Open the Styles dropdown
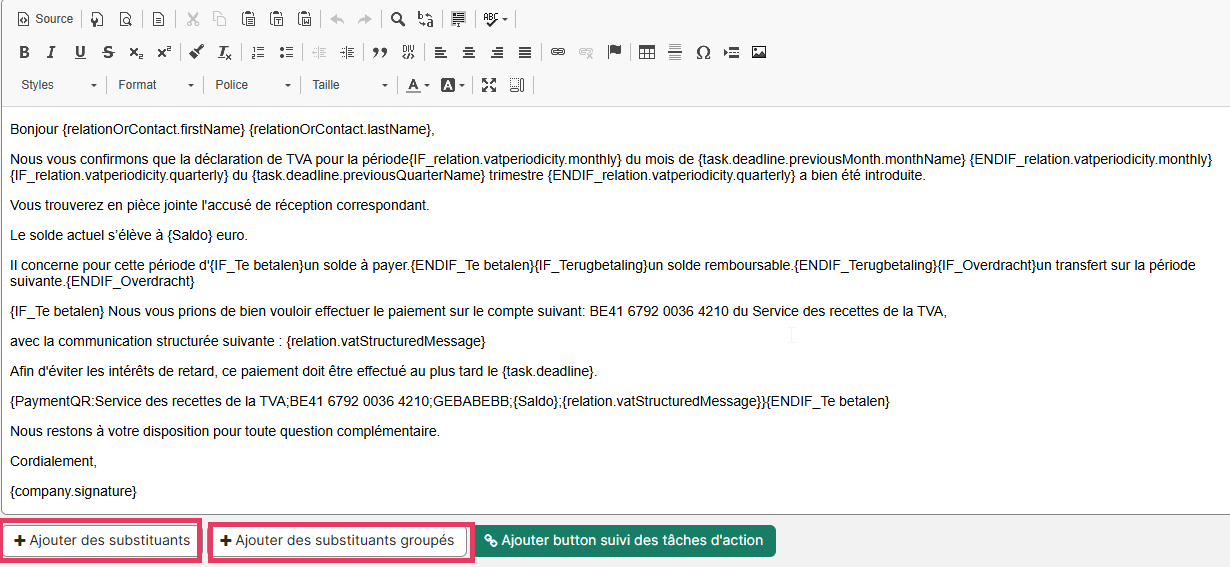Image resolution: width=1230 pixels, height=567 pixels. pos(59,85)
